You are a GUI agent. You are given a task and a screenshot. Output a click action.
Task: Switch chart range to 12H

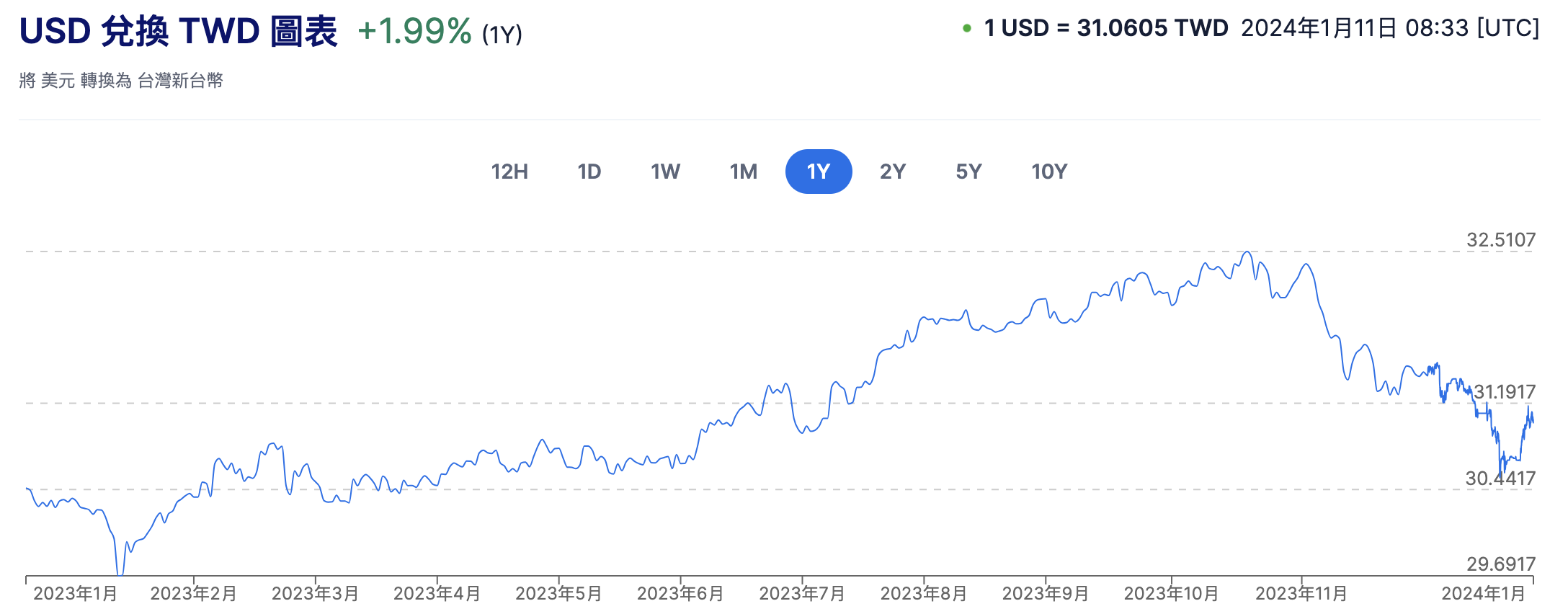tap(509, 172)
